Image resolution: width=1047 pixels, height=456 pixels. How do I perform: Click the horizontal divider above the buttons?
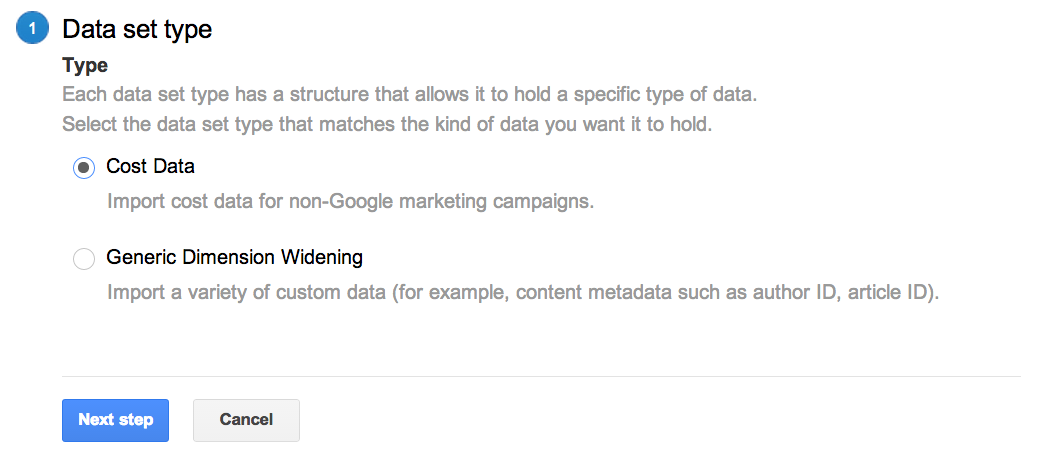(542, 377)
